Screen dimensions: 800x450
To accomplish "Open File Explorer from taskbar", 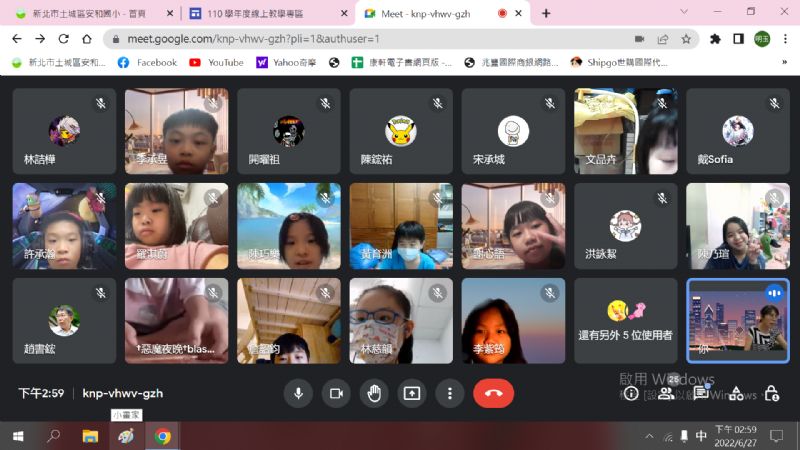I will coord(90,436).
